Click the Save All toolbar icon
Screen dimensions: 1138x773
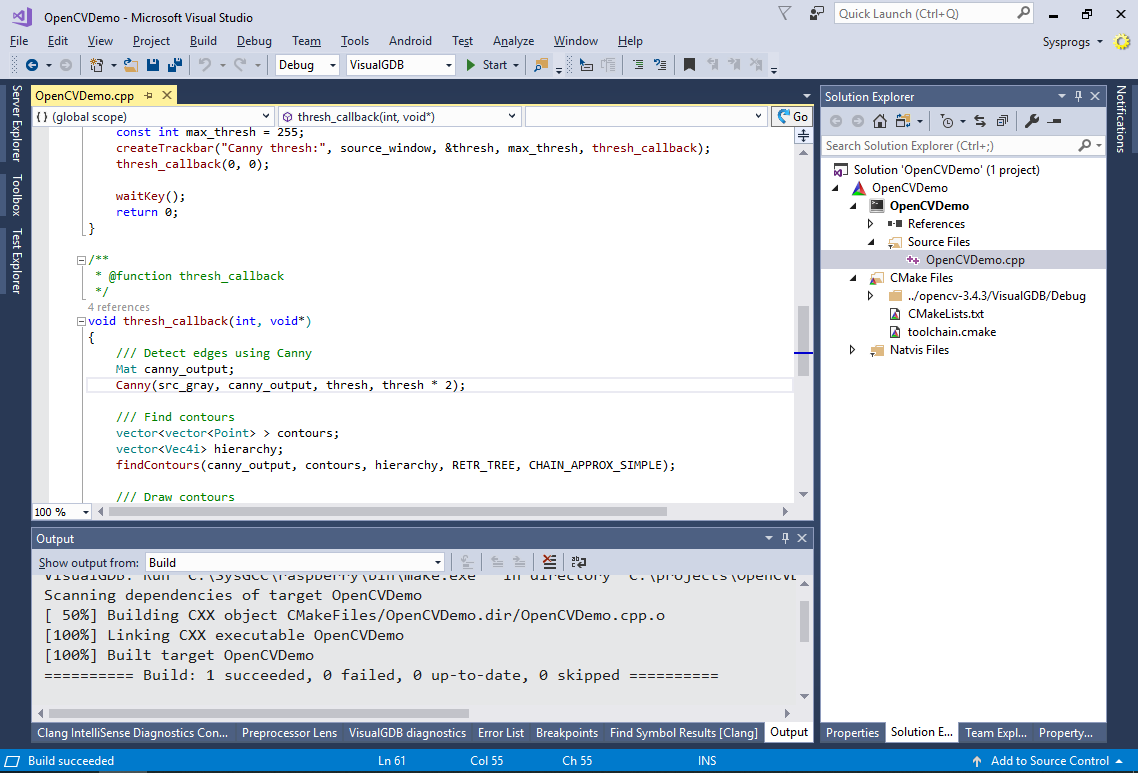tap(174, 65)
